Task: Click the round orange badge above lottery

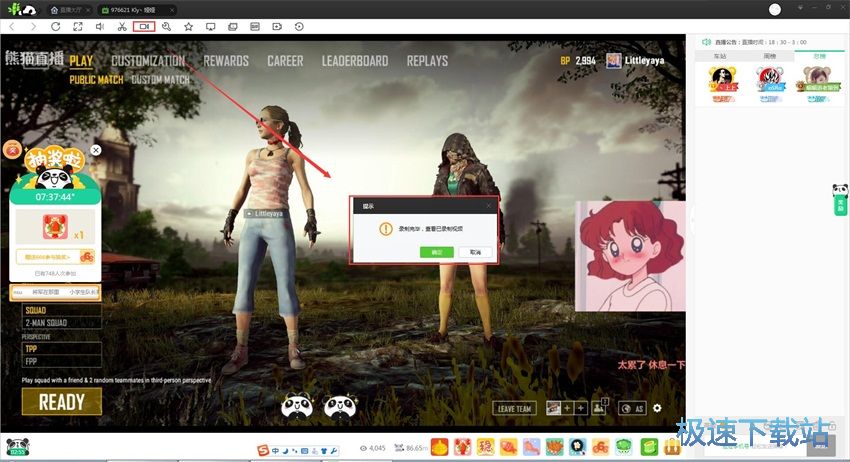Action: pyautogui.click(x=12, y=150)
